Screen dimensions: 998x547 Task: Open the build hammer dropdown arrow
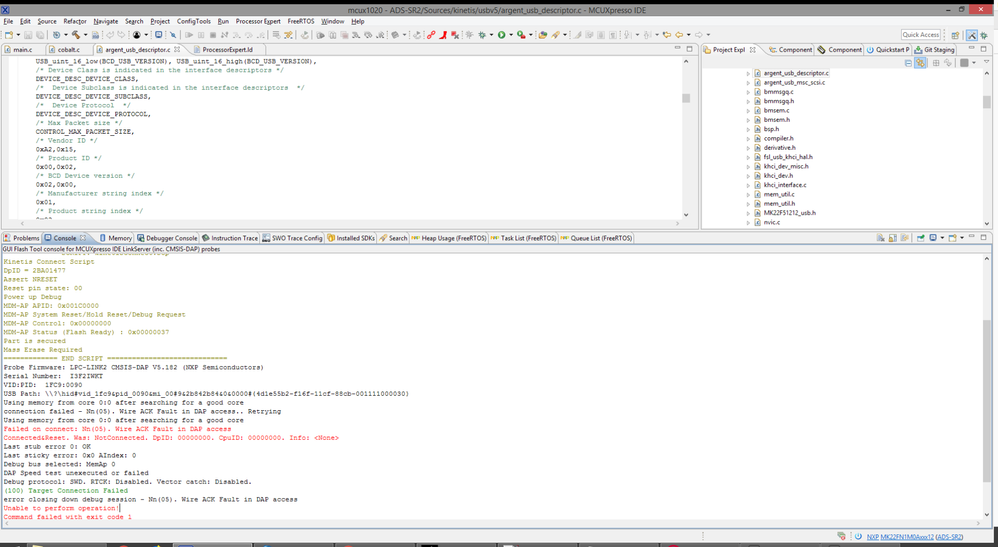[85, 35]
